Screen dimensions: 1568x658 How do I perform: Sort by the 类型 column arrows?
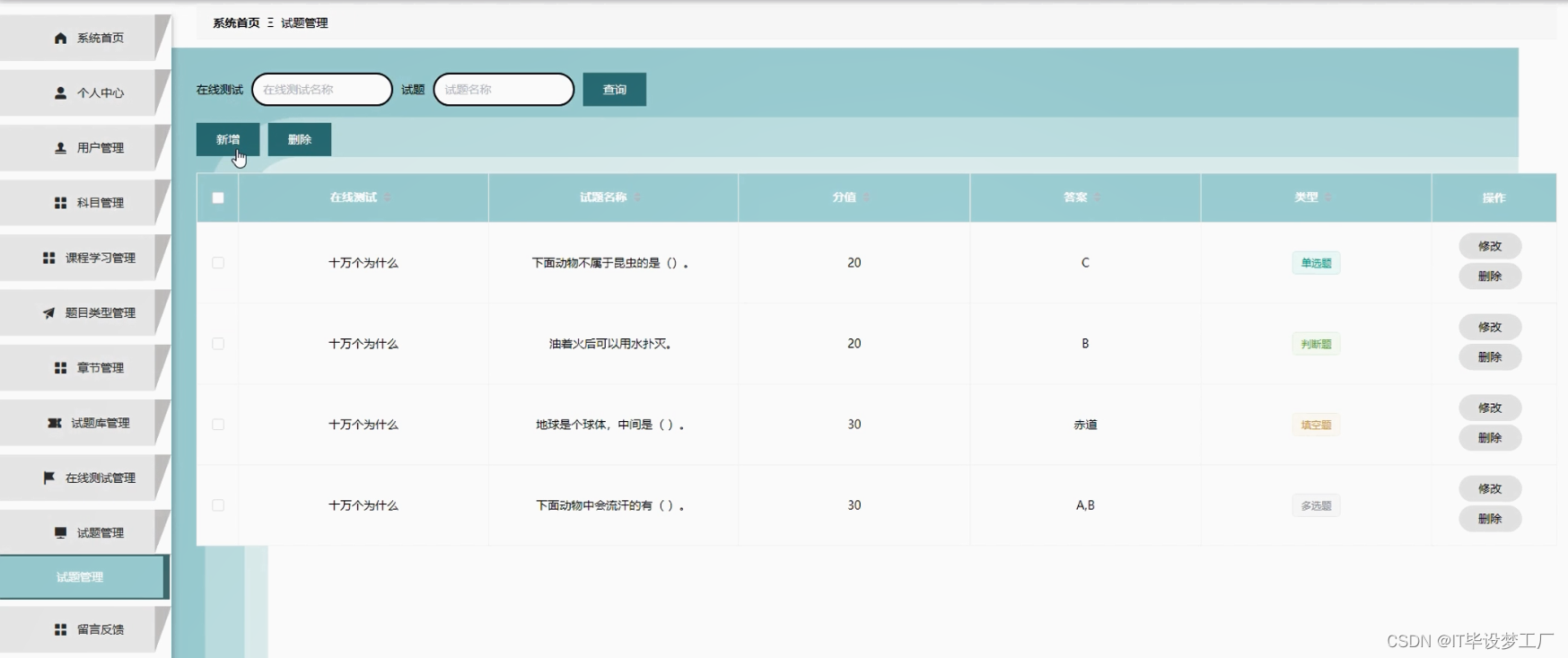point(1328,197)
